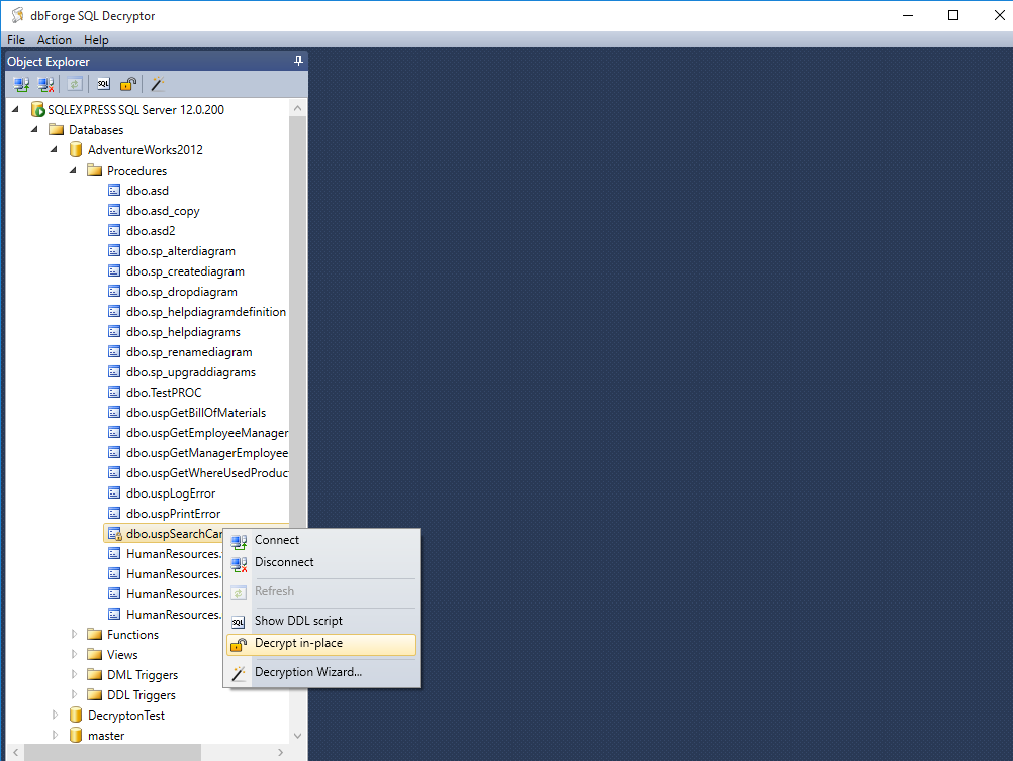Click the dbForge SQL Decryptor title icon
1013x761 pixels.
17,15
